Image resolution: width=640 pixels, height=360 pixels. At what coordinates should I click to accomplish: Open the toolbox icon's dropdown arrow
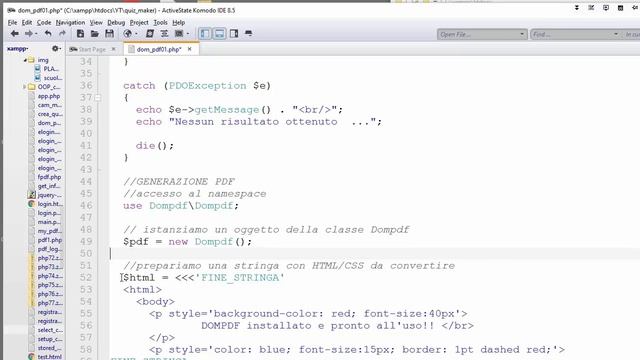187,34
